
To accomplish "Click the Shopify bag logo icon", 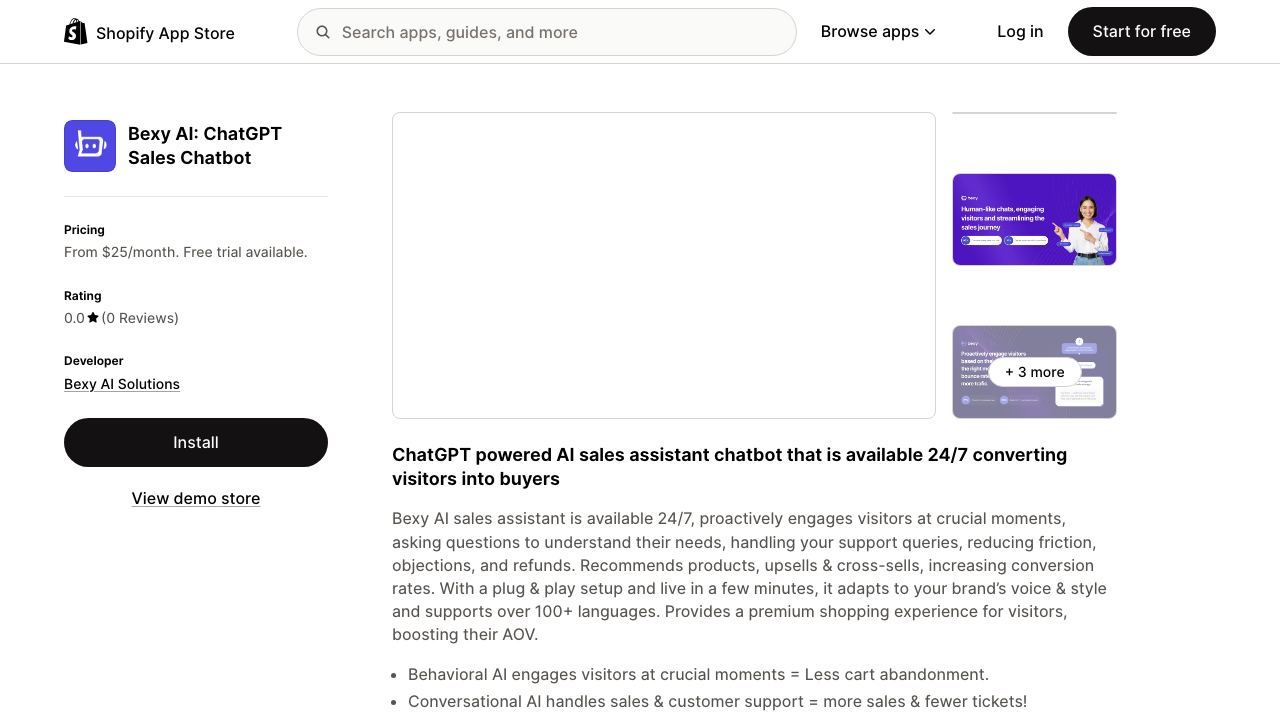I will pyautogui.click(x=76, y=32).
